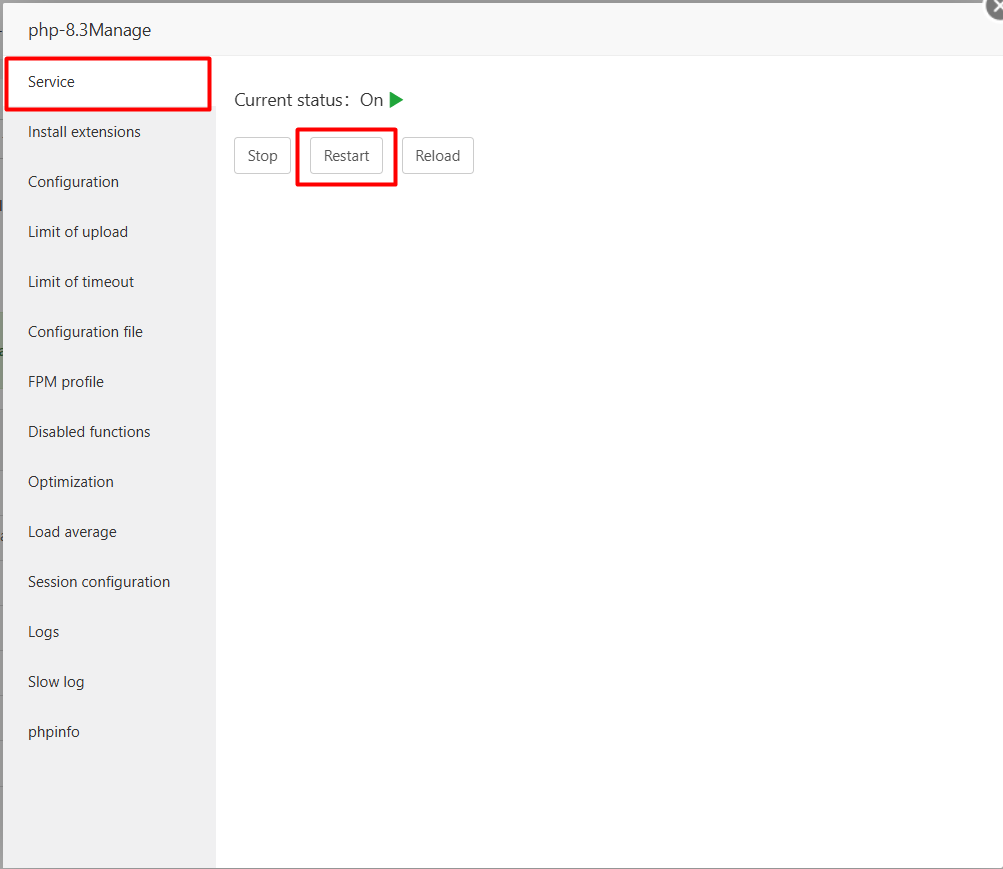Open the Install extensions section
The width and height of the screenshot is (1003, 869).
coord(84,131)
